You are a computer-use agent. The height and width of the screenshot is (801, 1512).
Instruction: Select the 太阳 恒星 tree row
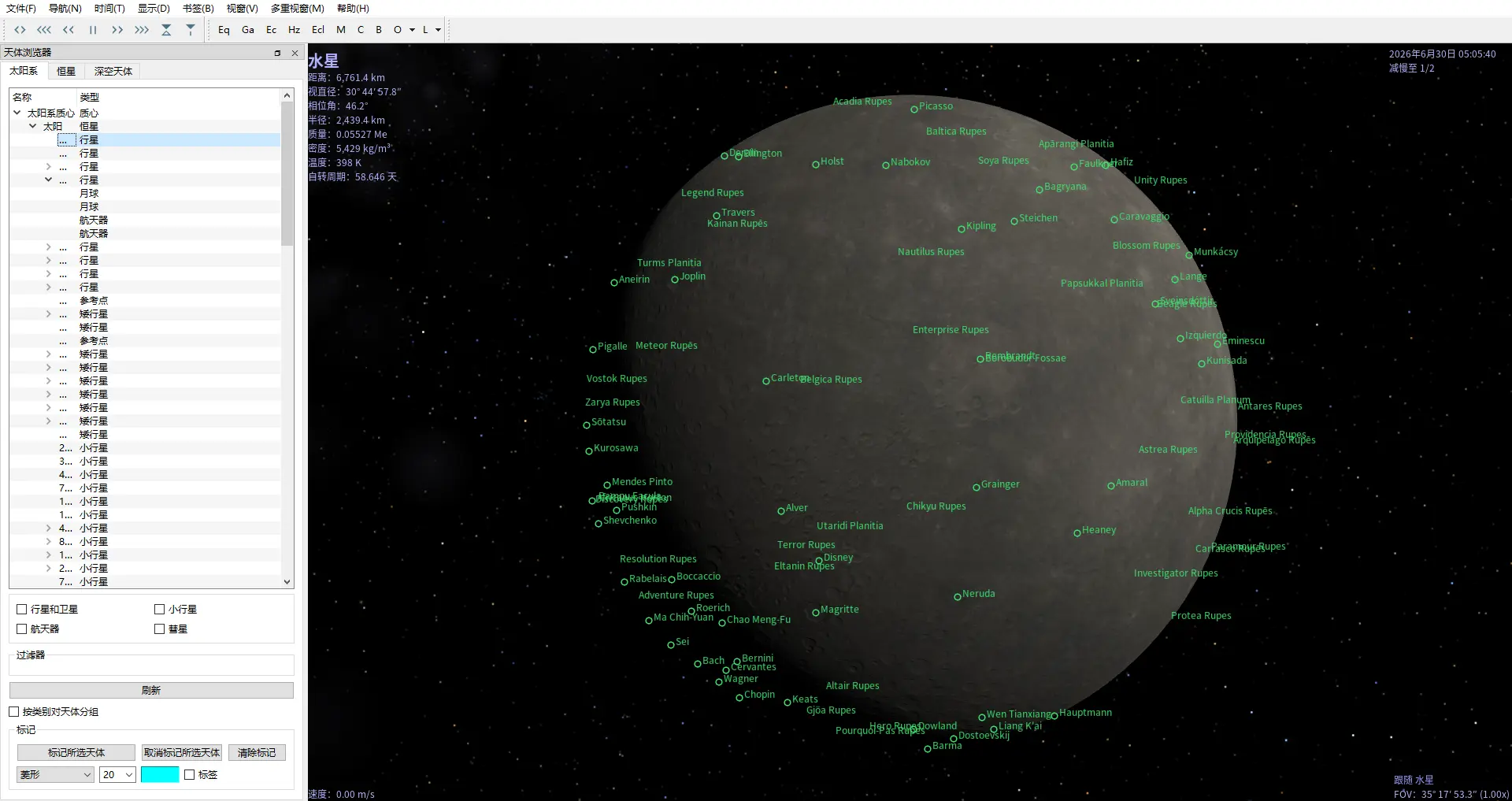coord(145,126)
